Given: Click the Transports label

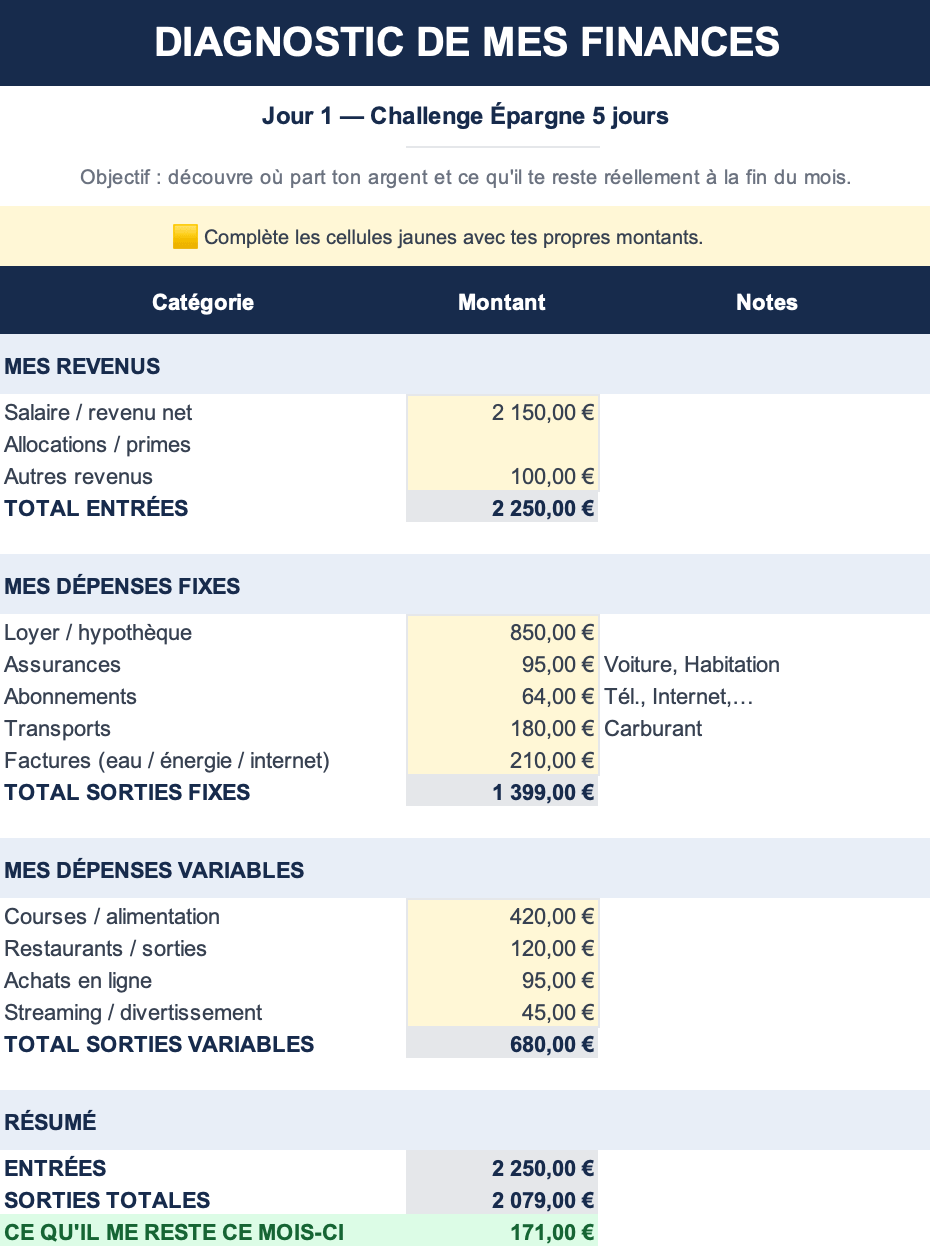Looking at the screenshot, I should pyautogui.click(x=57, y=728).
